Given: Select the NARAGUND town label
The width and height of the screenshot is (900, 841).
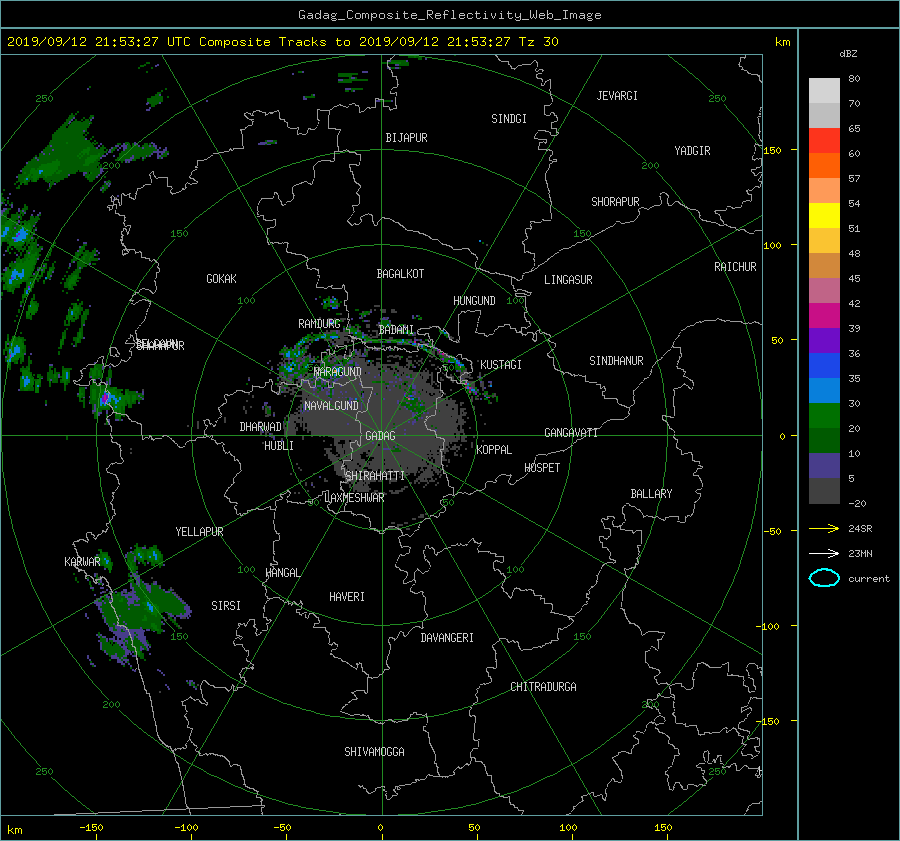Looking at the screenshot, I should pyautogui.click(x=338, y=372).
